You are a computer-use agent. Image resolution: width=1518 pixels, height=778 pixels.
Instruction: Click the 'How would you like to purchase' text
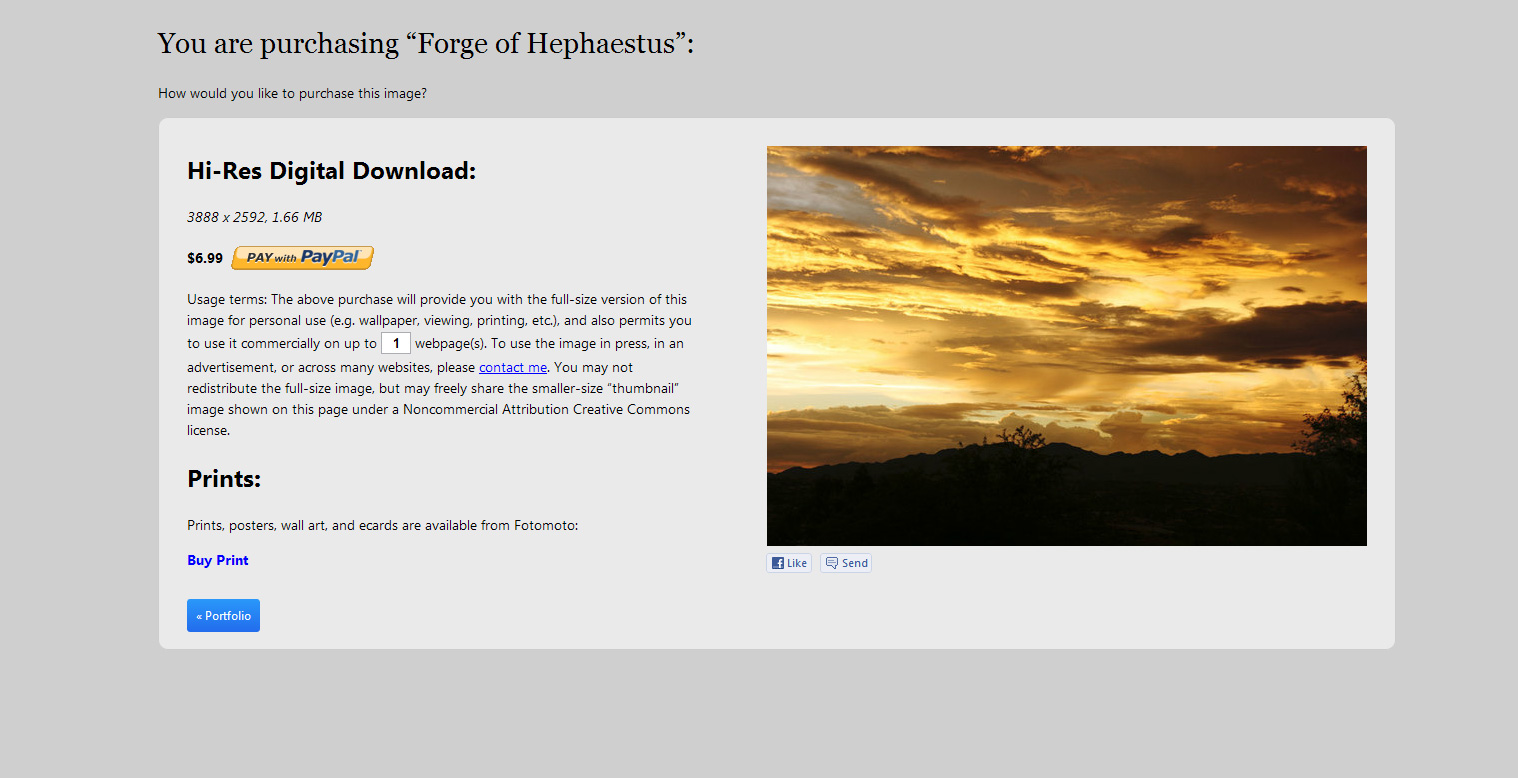293,94
